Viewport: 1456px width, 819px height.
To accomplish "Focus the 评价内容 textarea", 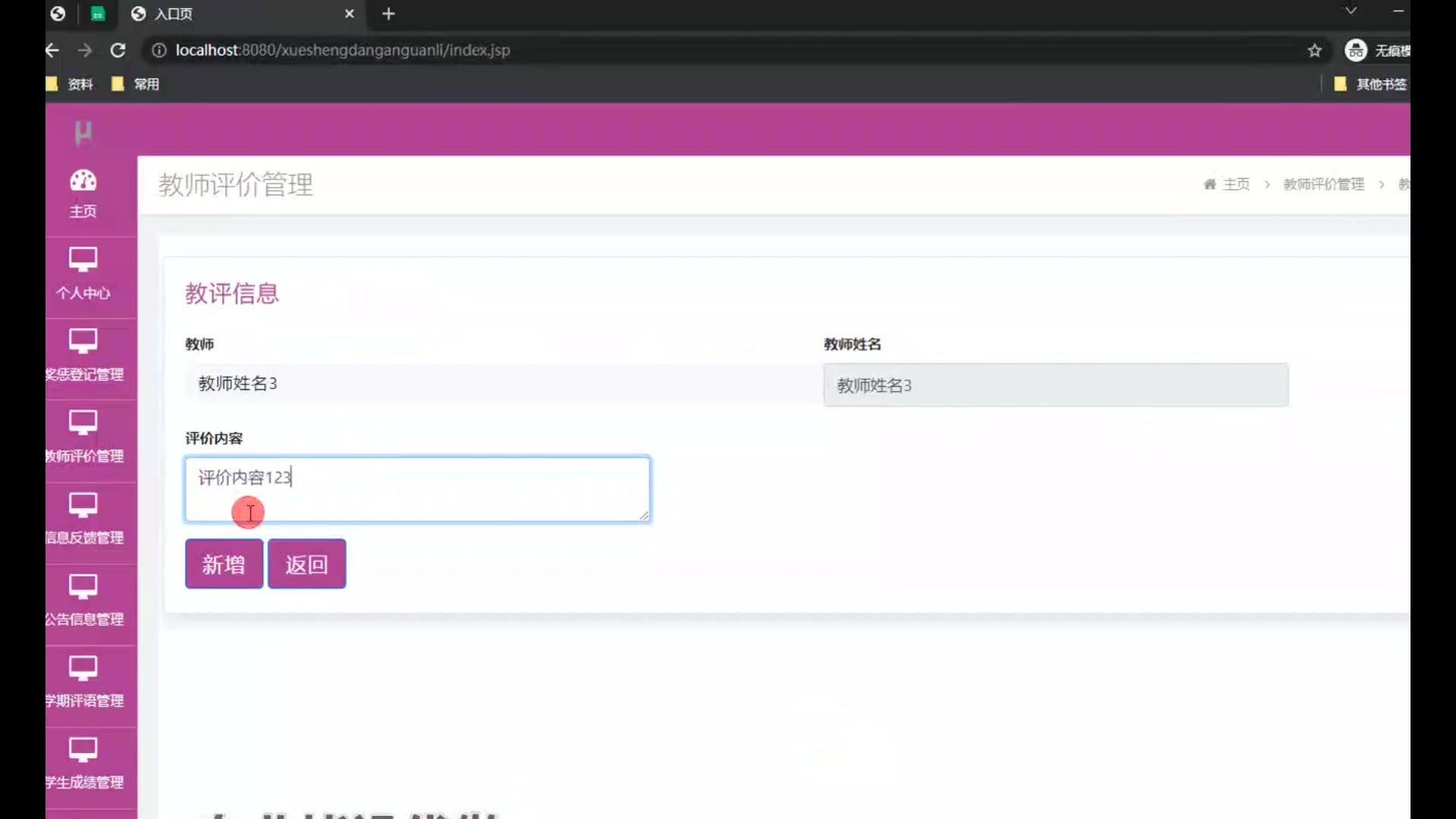I will [418, 489].
